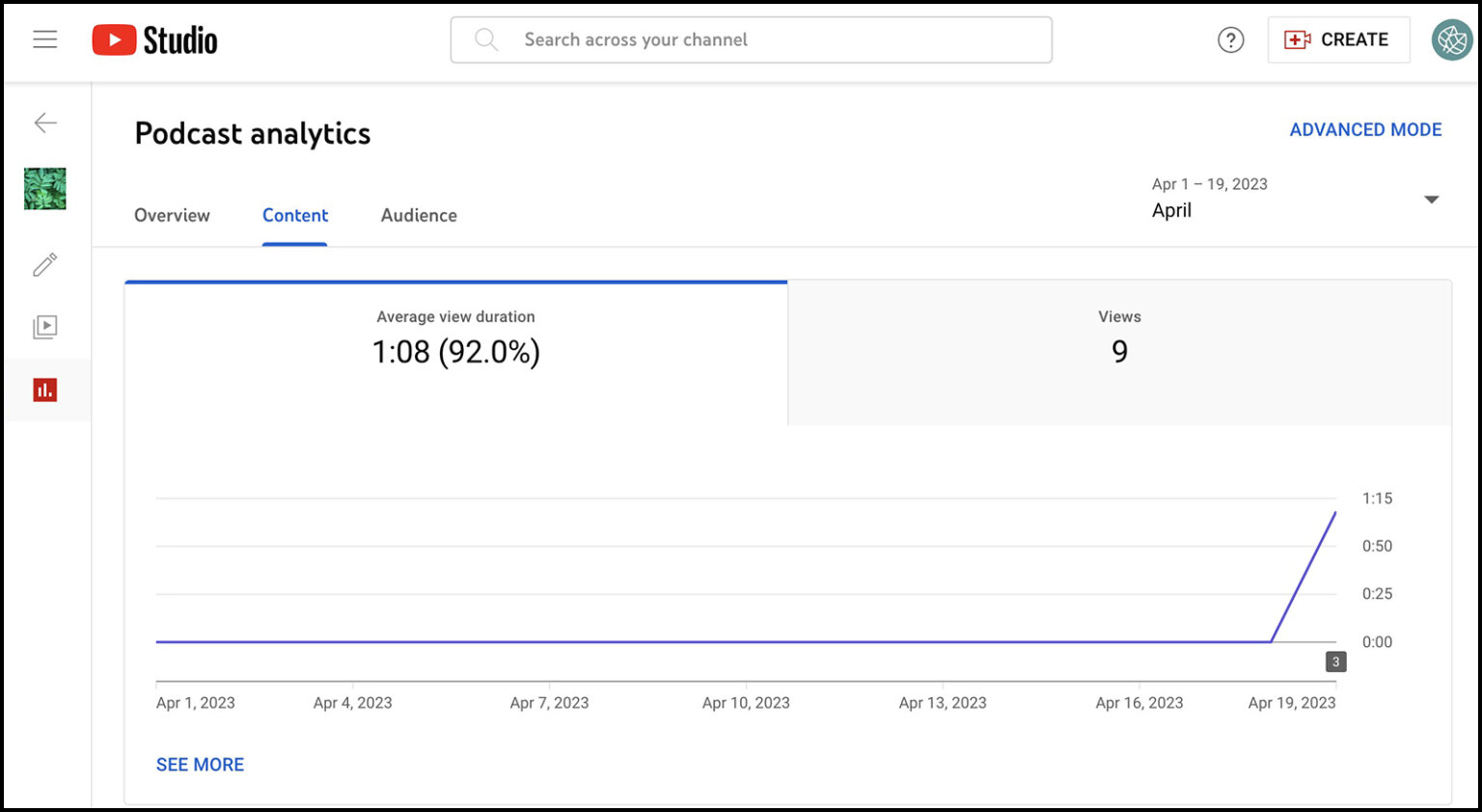The width and height of the screenshot is (1482, 812).
Task: Click the Apr 13, 2023 axis label
Action: 943,703
